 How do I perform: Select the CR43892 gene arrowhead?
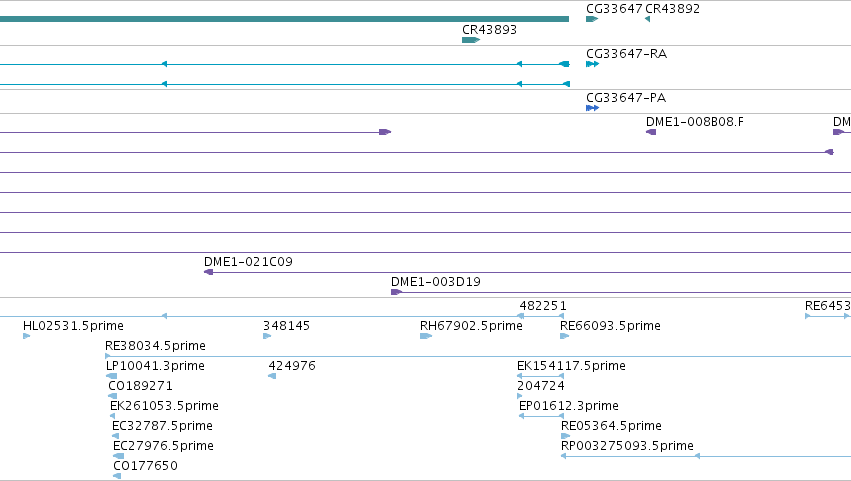point(647,19)
